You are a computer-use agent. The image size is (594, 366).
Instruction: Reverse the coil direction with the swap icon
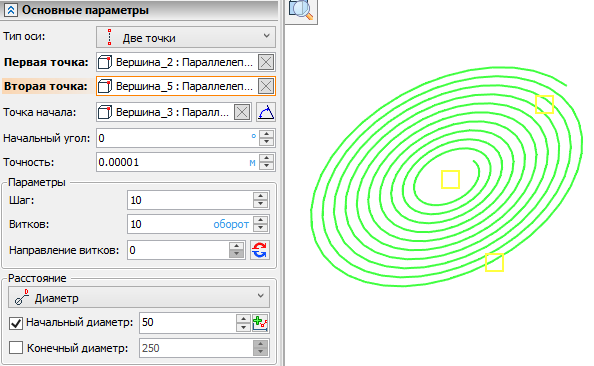(260, 250)
